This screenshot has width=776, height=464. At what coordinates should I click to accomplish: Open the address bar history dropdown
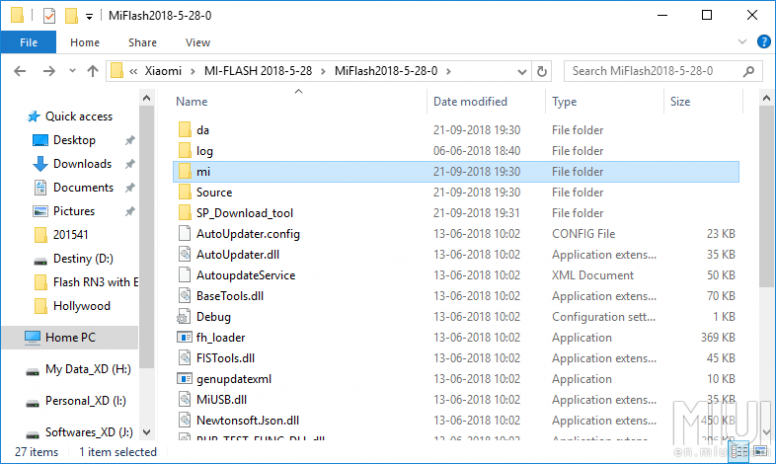coord(522,72)
